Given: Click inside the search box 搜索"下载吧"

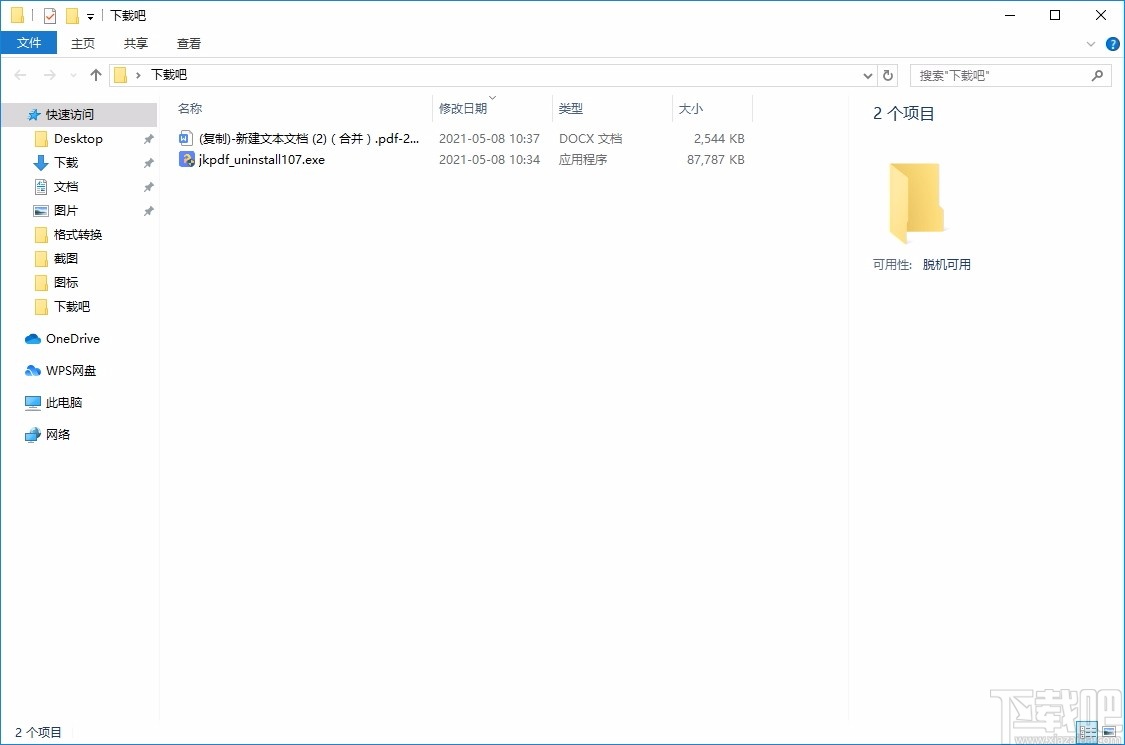Looking at the screenshot, I should [x=1000, y=75].
